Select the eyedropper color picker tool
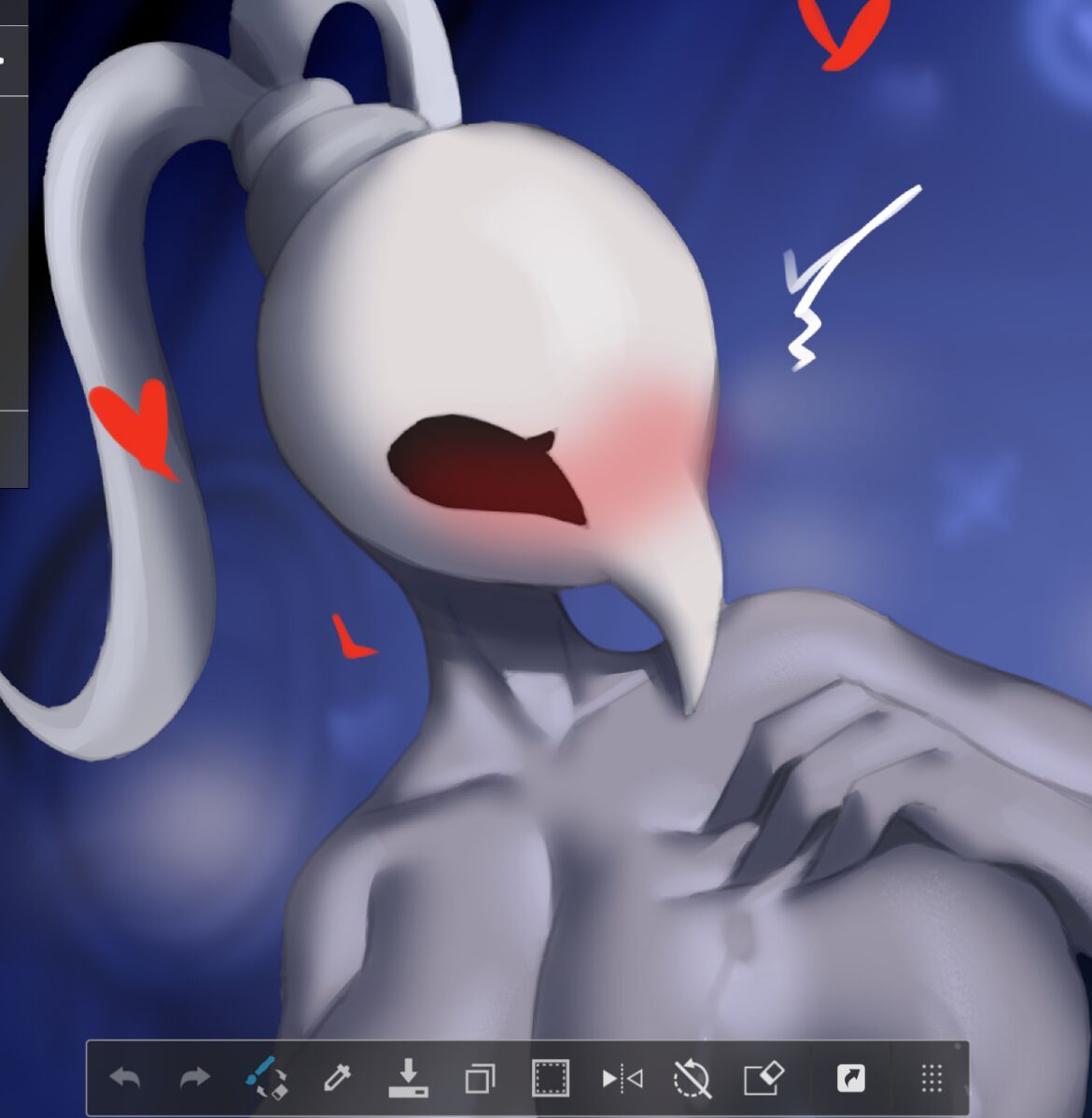 (337, 1078)
